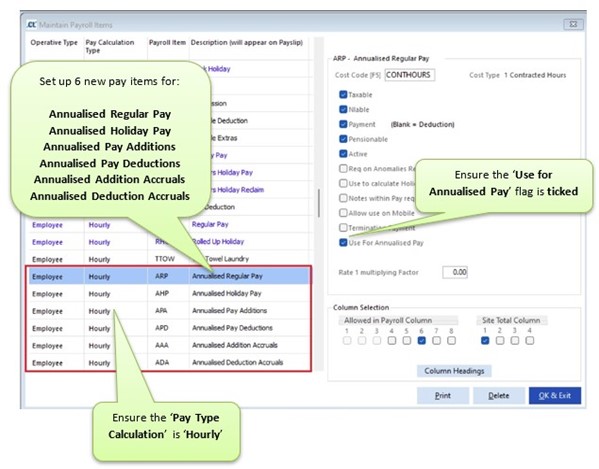Click the Operative Type column header
Viewport: 599px width, 469px height.
tap(54, 42)
